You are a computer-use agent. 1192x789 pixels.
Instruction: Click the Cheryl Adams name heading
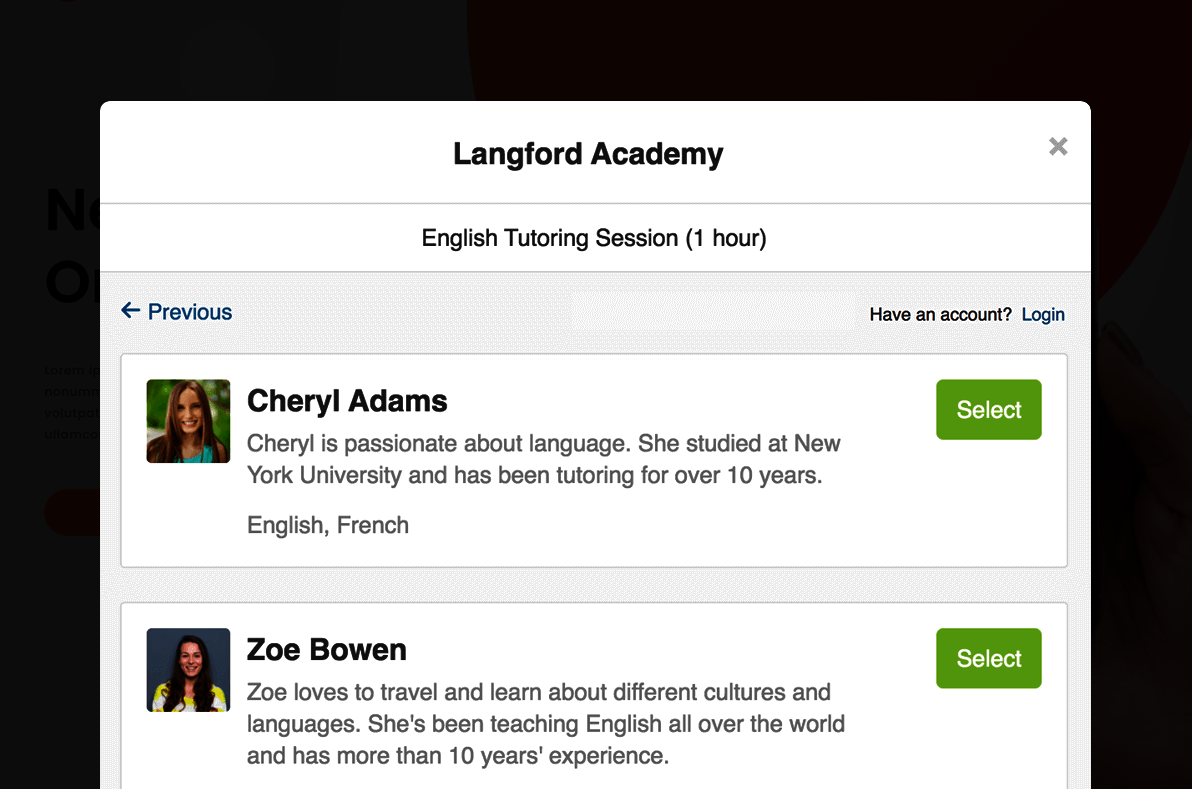click(x=347, y=401)
